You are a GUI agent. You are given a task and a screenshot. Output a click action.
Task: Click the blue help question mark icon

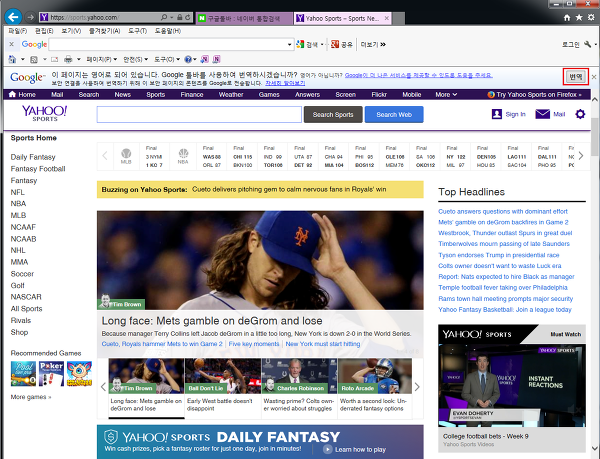pos(188,59)
